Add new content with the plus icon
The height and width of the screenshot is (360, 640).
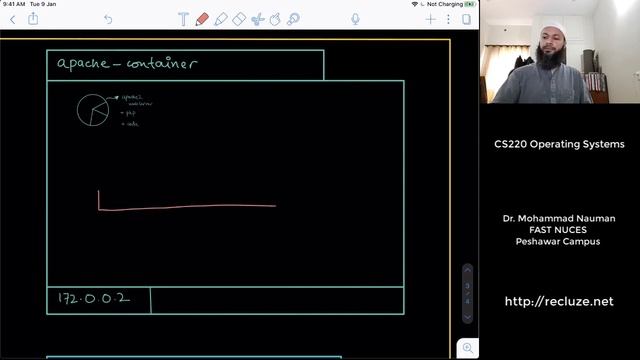point(430,19)
